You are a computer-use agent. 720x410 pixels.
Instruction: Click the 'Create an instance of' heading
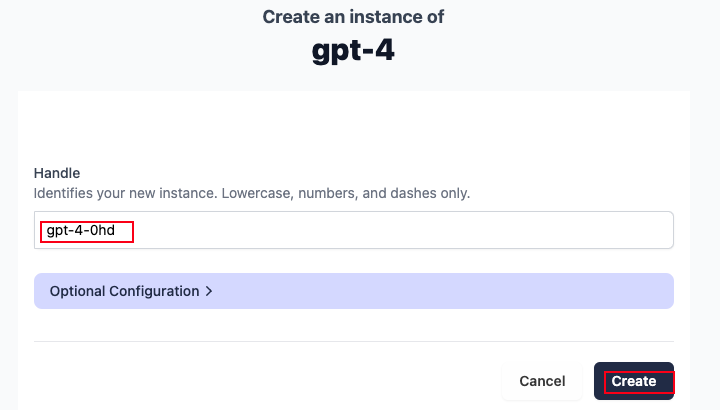353,17
